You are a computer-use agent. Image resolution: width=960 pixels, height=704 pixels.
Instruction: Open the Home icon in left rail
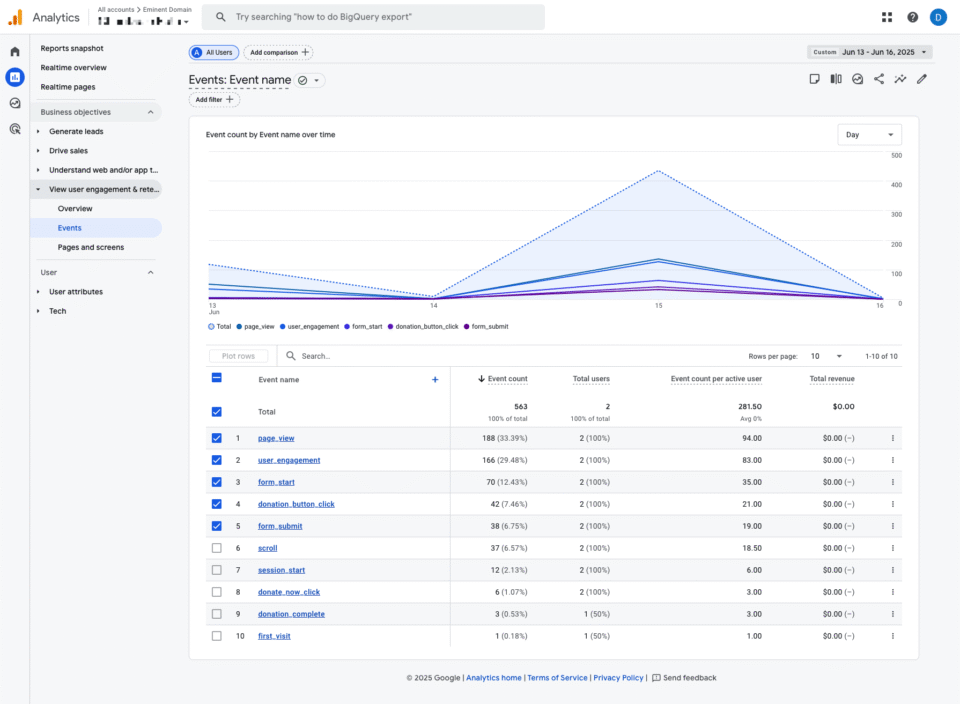coord(15,51)
